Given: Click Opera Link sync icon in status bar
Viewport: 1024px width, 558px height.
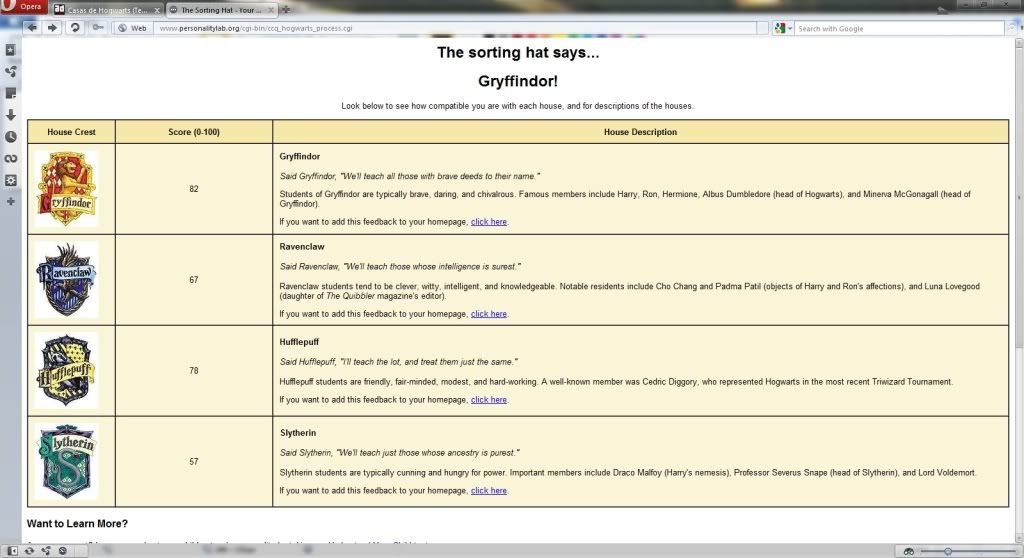Looking at the screenshot, I should click(29, 551).
